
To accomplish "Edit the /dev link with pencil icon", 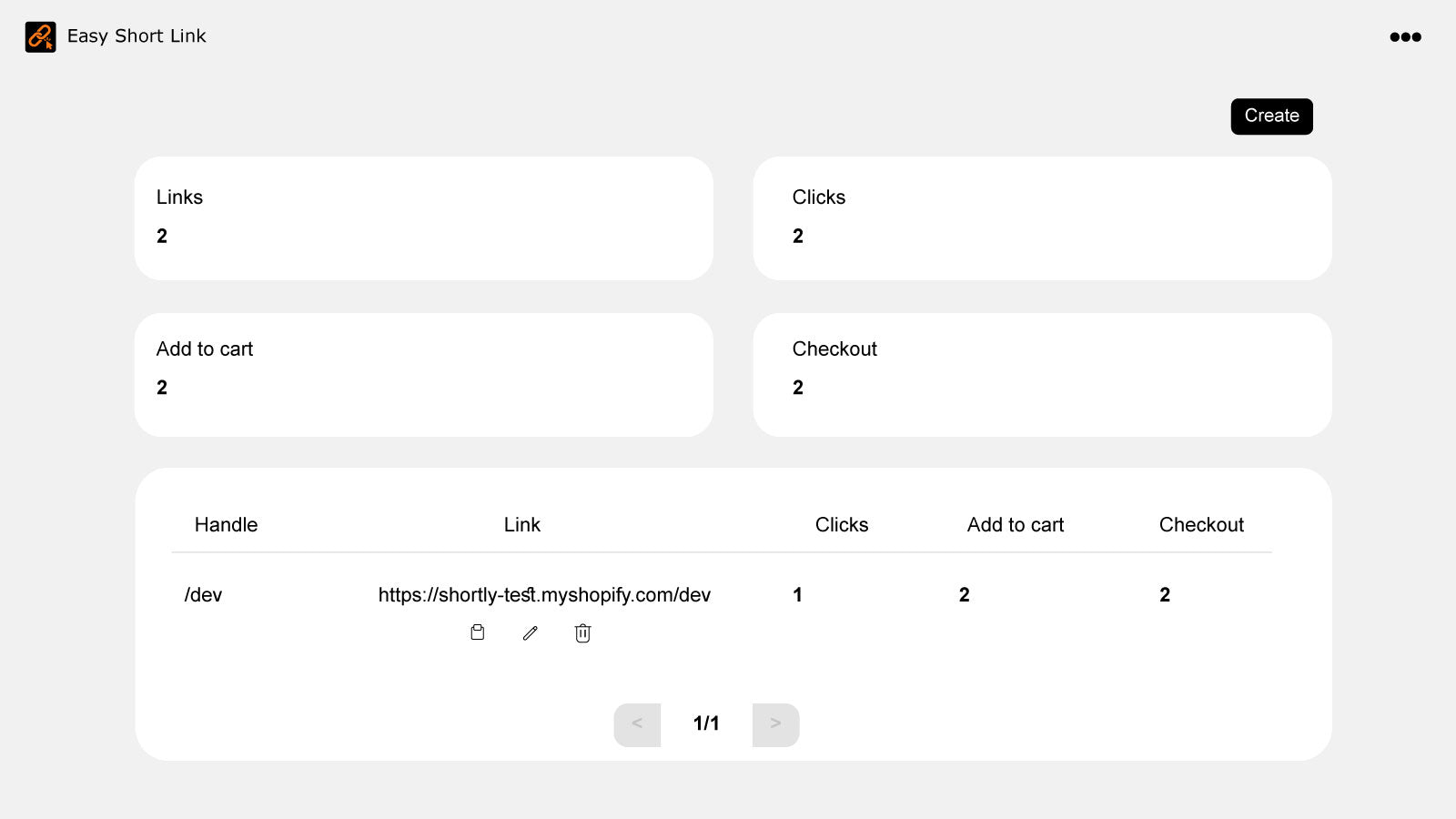I will 531,632.
